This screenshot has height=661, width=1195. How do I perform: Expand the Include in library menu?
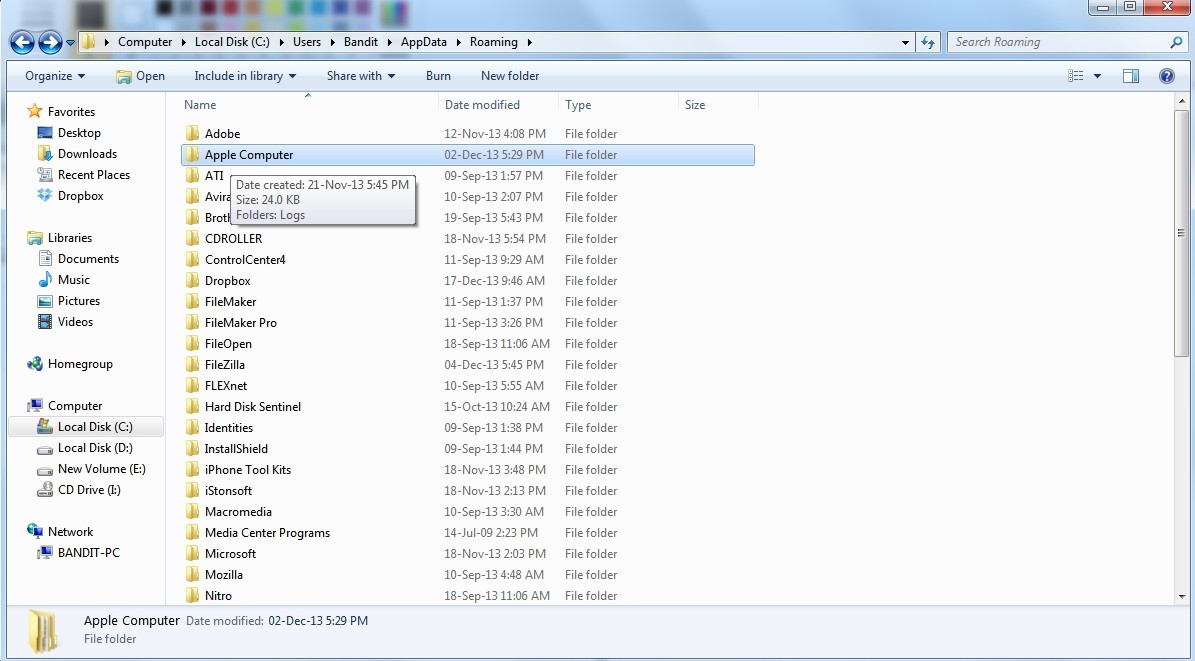point(245,75)
